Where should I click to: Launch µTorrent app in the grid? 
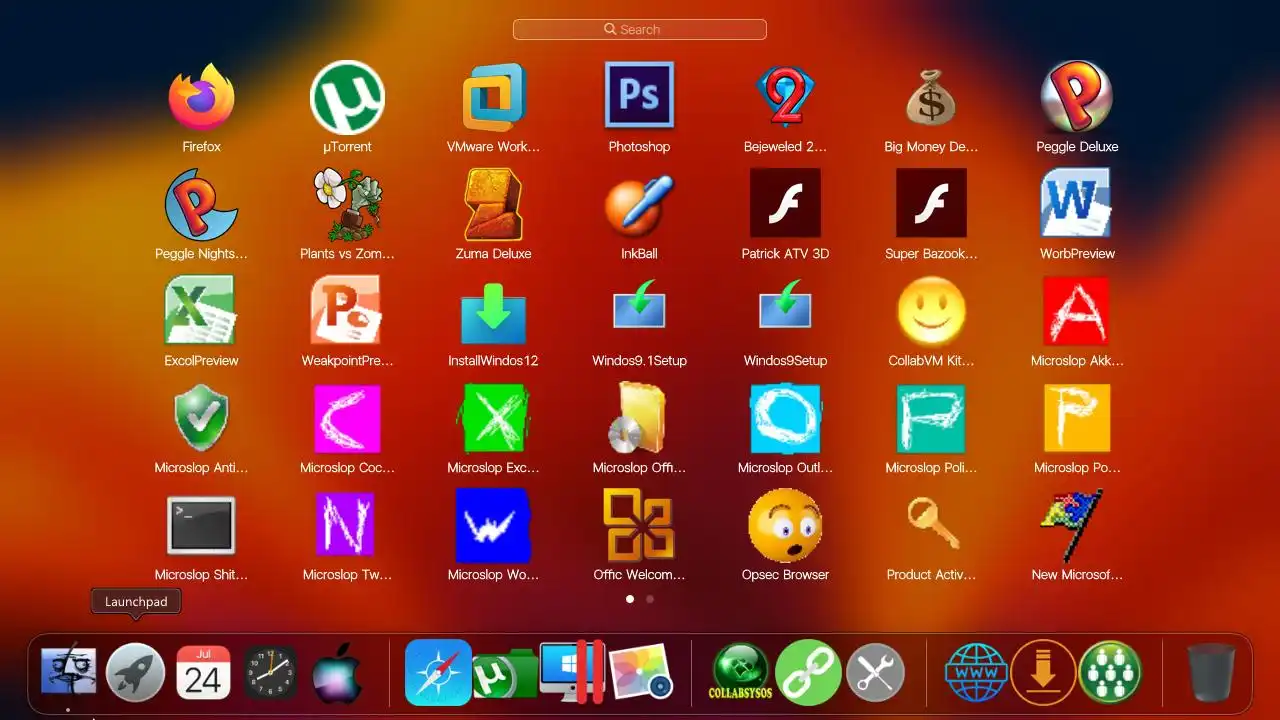(347, 97)
